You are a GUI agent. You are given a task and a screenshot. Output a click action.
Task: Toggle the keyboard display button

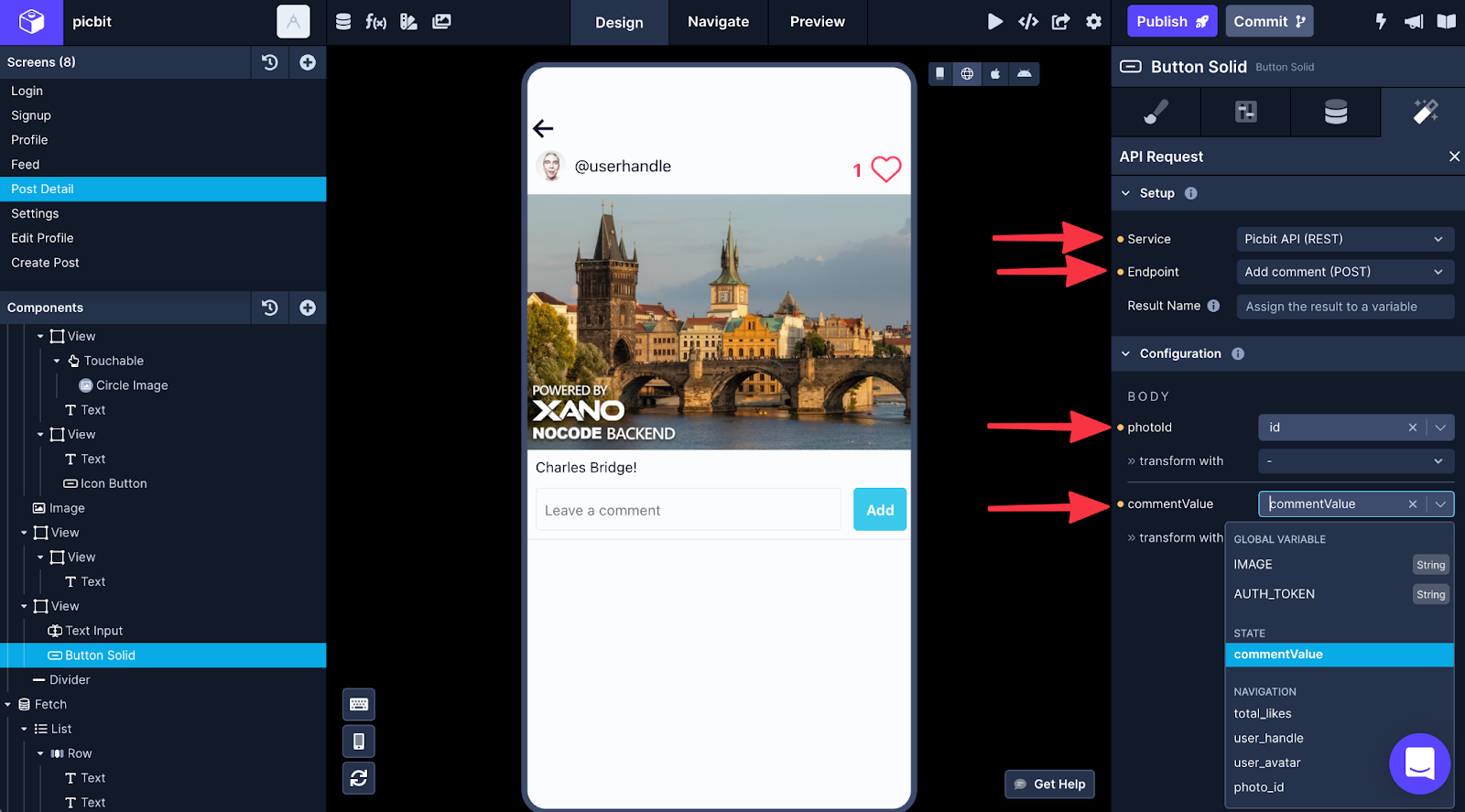(x=359, y=704)
